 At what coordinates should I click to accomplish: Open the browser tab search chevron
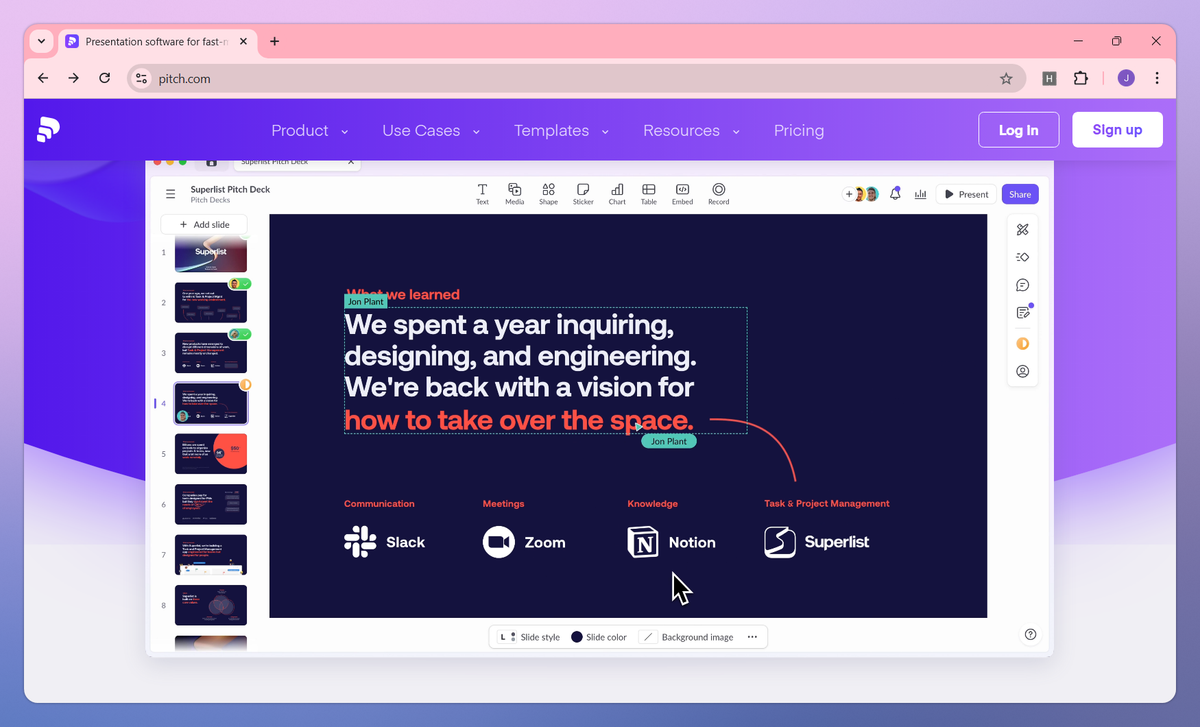(41, 41)
